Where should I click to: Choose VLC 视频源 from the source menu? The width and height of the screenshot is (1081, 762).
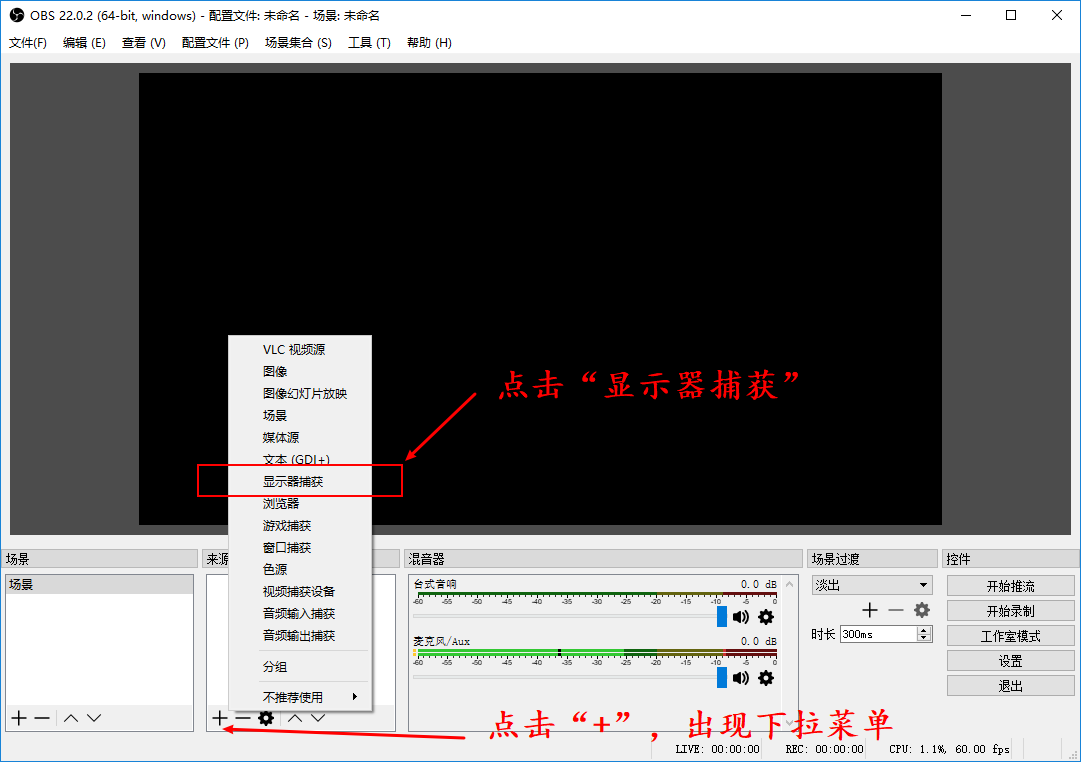(300, 350)
